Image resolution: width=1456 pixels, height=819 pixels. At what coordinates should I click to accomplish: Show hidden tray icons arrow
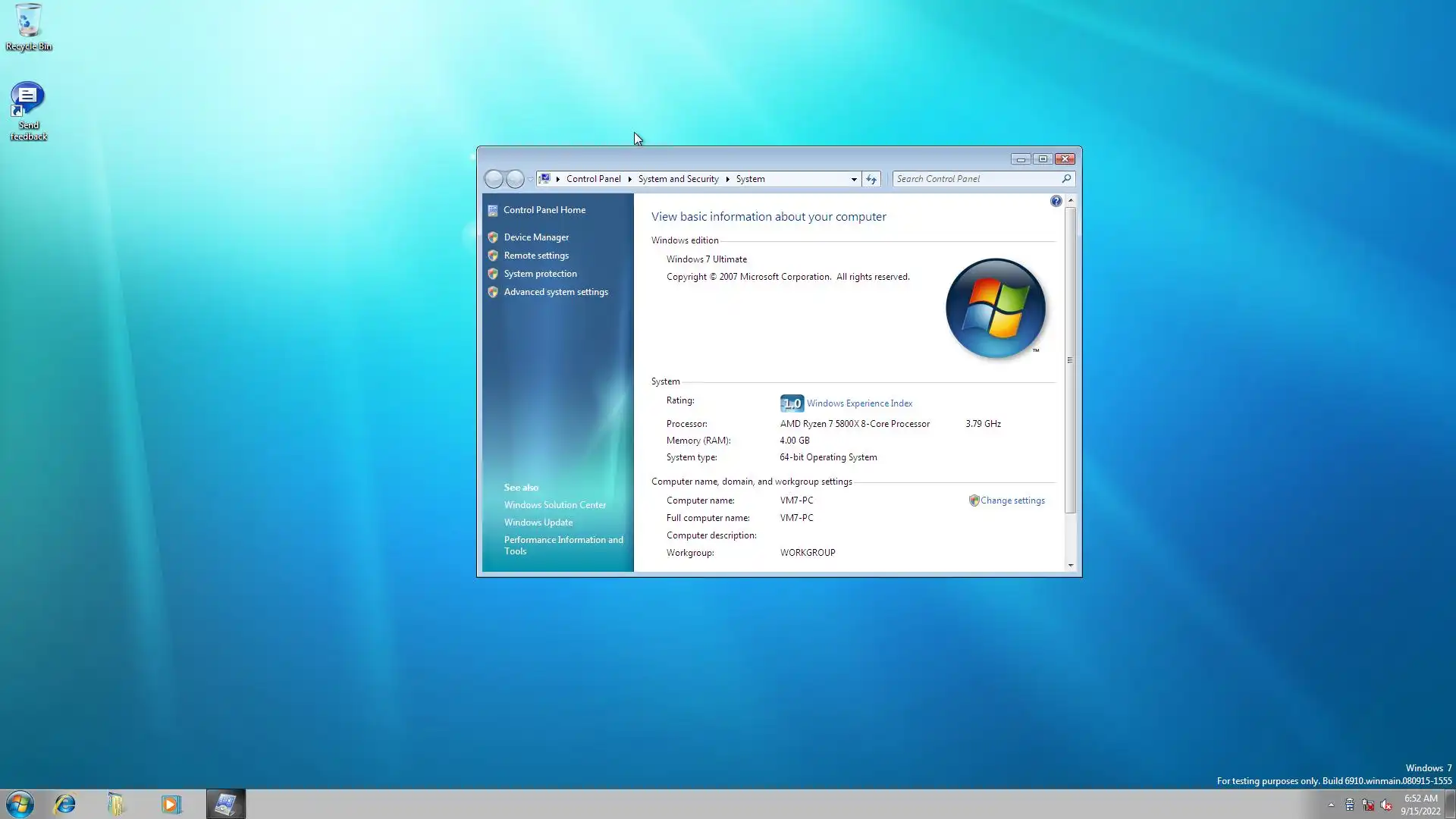click(x=1331, y=805)
